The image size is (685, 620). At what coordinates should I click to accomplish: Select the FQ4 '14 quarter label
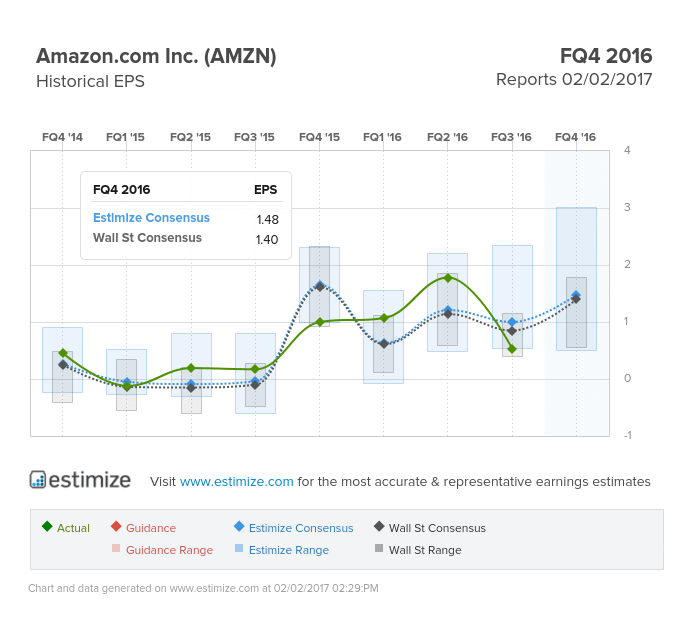tap(62, 137)
